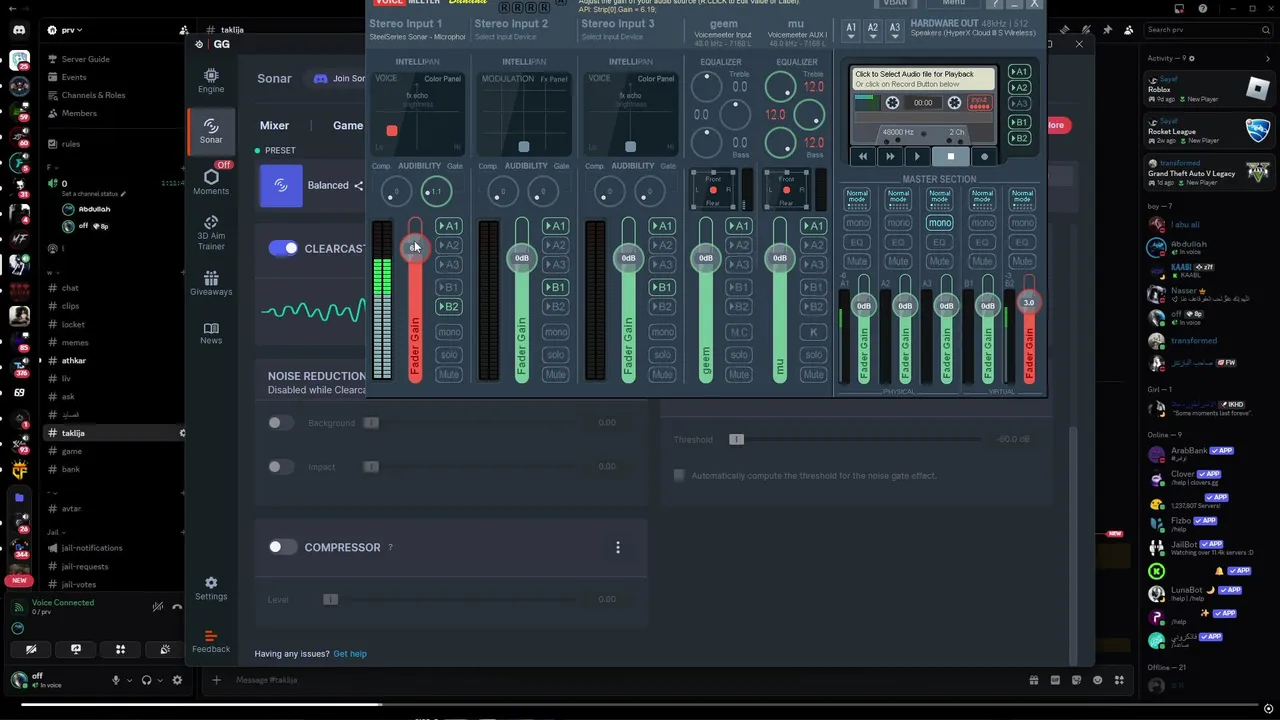Viewport: 1280px width, 720px height.
Task: Open the 3D Aim Trainer
Action: (x=211, y=233)
